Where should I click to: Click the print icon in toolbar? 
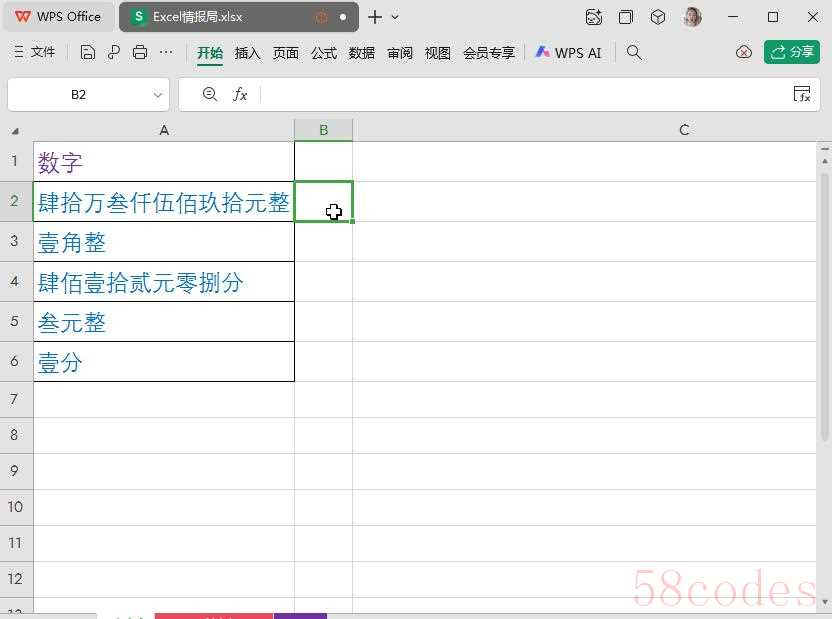(140, 52)
